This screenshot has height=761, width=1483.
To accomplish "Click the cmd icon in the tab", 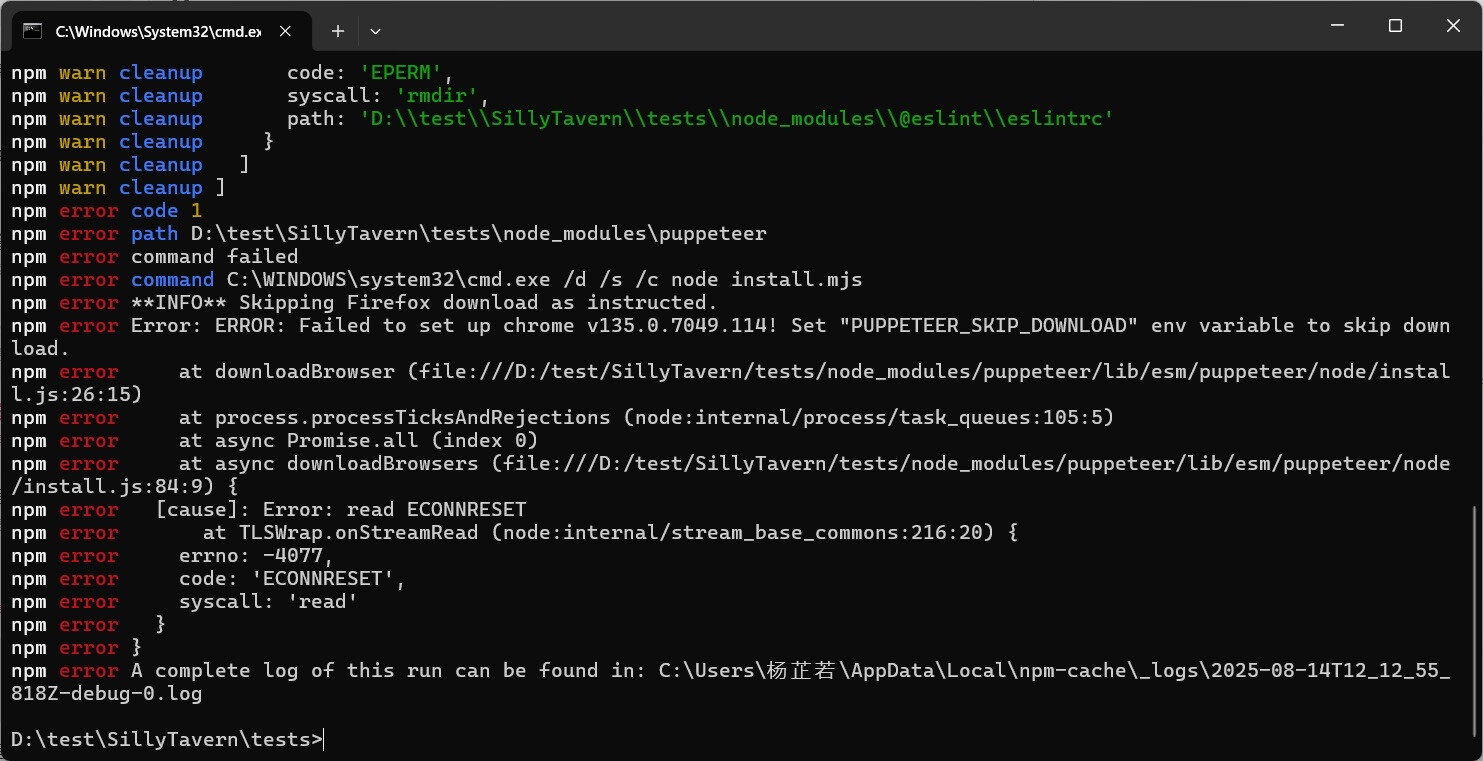I will 32,31.
